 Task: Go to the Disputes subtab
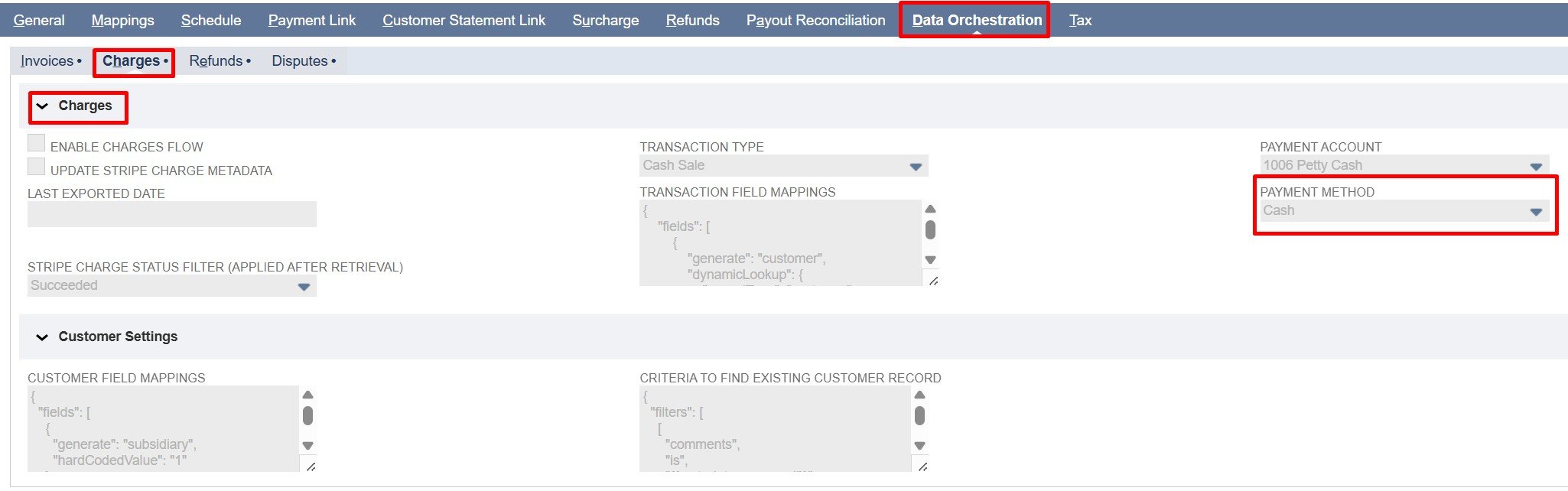[x=300, y=61]
